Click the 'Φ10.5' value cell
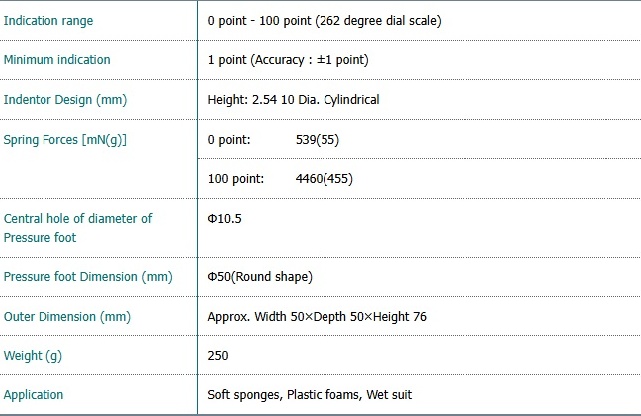The image size is (641, 416). (225, 219)
